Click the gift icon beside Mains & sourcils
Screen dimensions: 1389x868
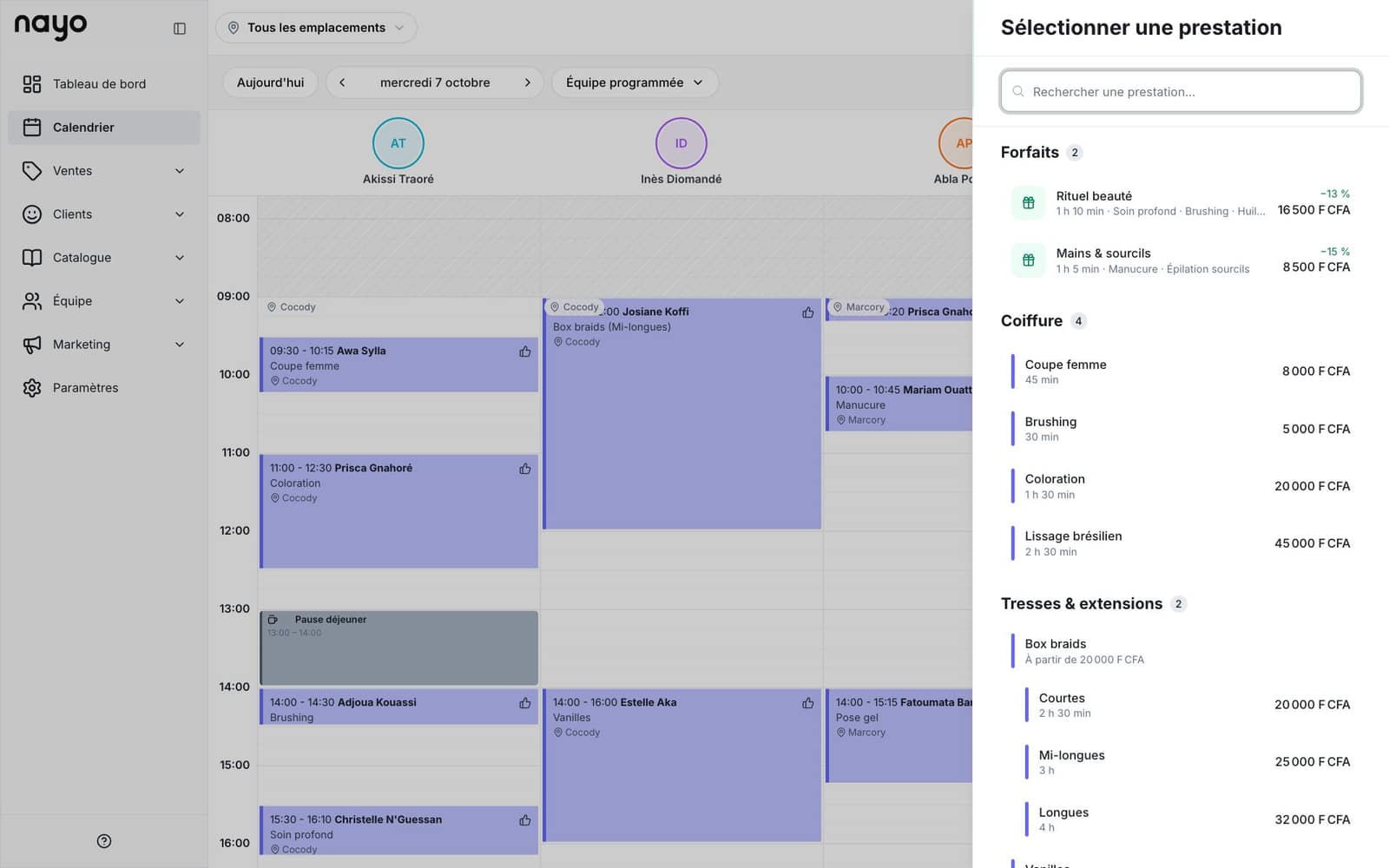(1029, 260)
